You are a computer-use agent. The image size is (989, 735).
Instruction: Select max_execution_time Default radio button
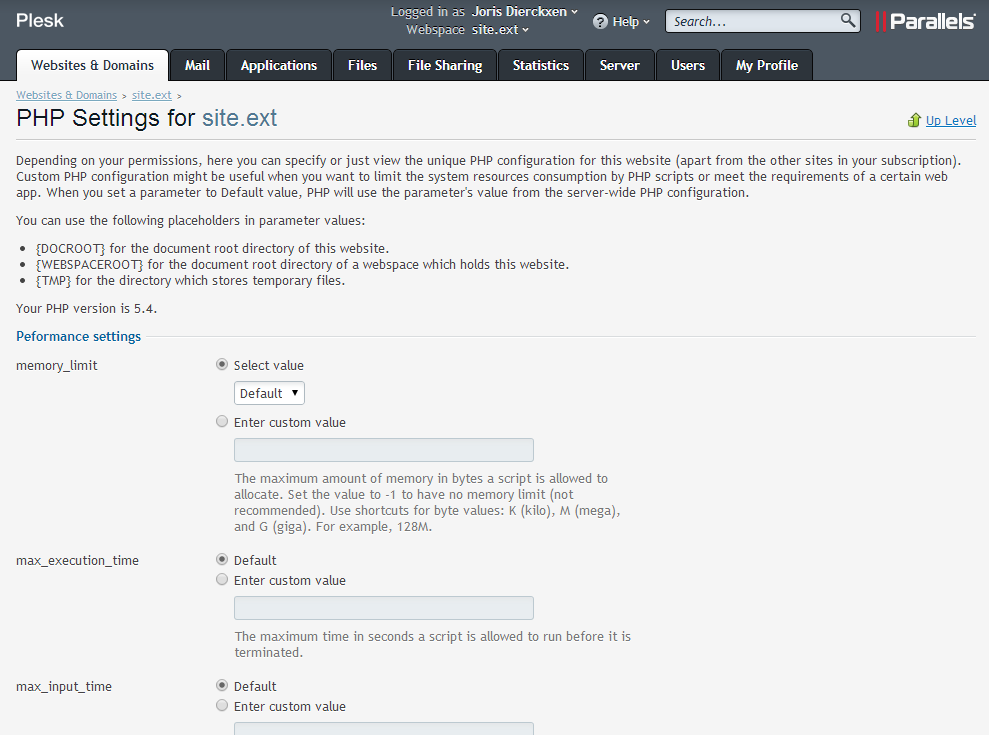(222, 560)
